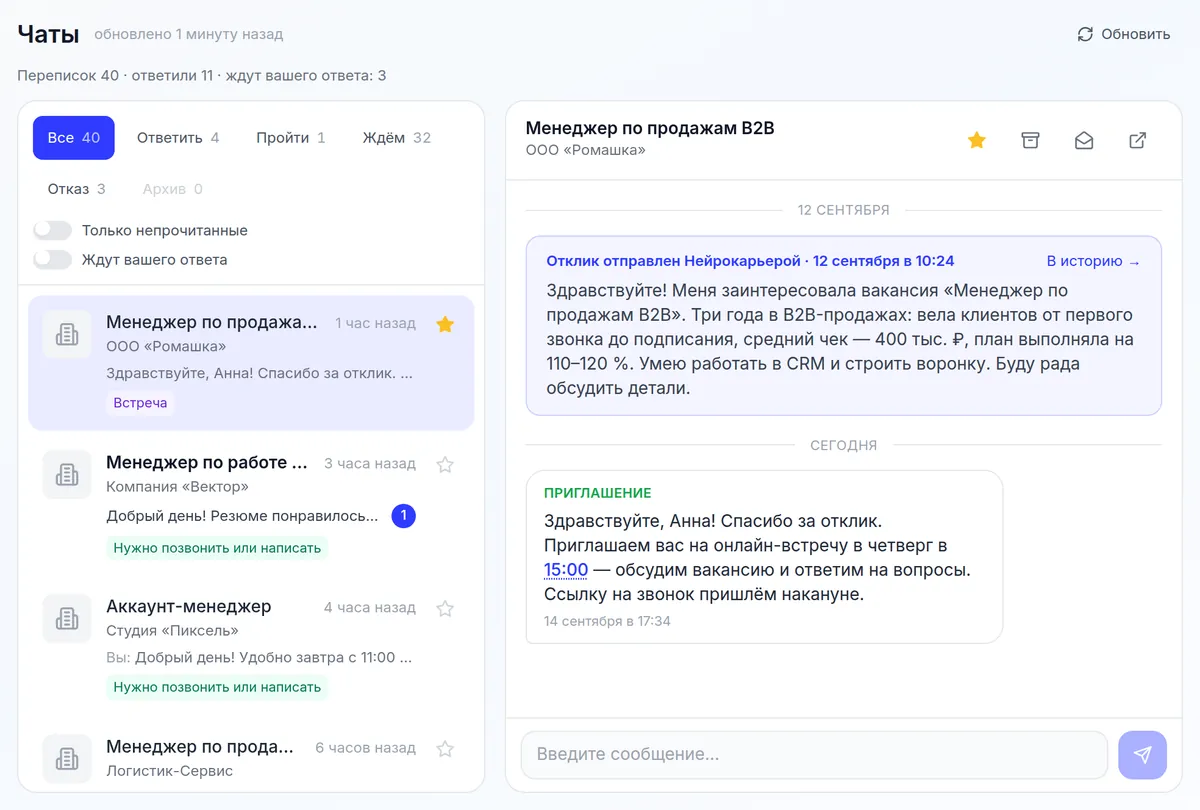Click the Переписок 40 summary line
Screen dimensions: 1200x810
[x=202, y=75]
